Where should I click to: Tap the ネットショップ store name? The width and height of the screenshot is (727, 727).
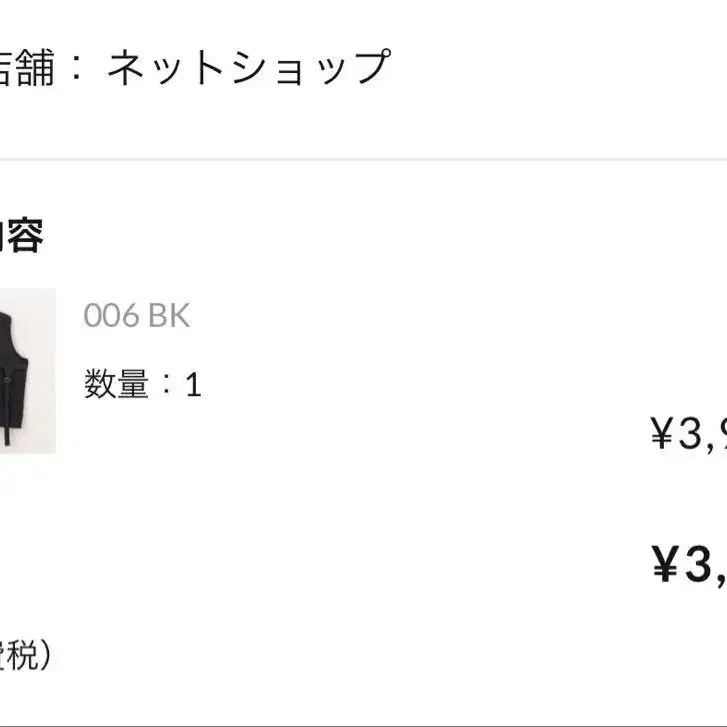click(x=247, y=68)
